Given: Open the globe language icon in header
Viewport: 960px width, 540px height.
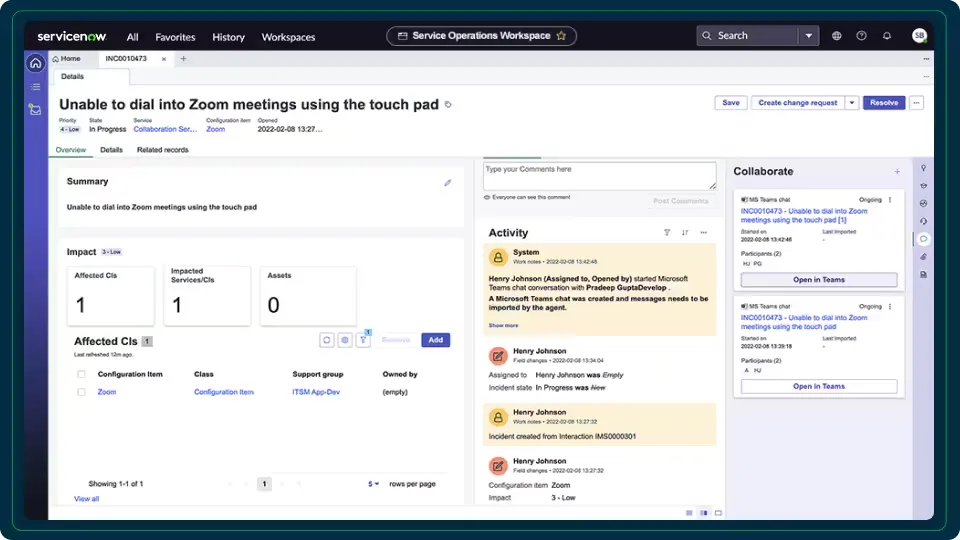Looking at the screenshot, I should pyautogui.click(x=836, y=36).
